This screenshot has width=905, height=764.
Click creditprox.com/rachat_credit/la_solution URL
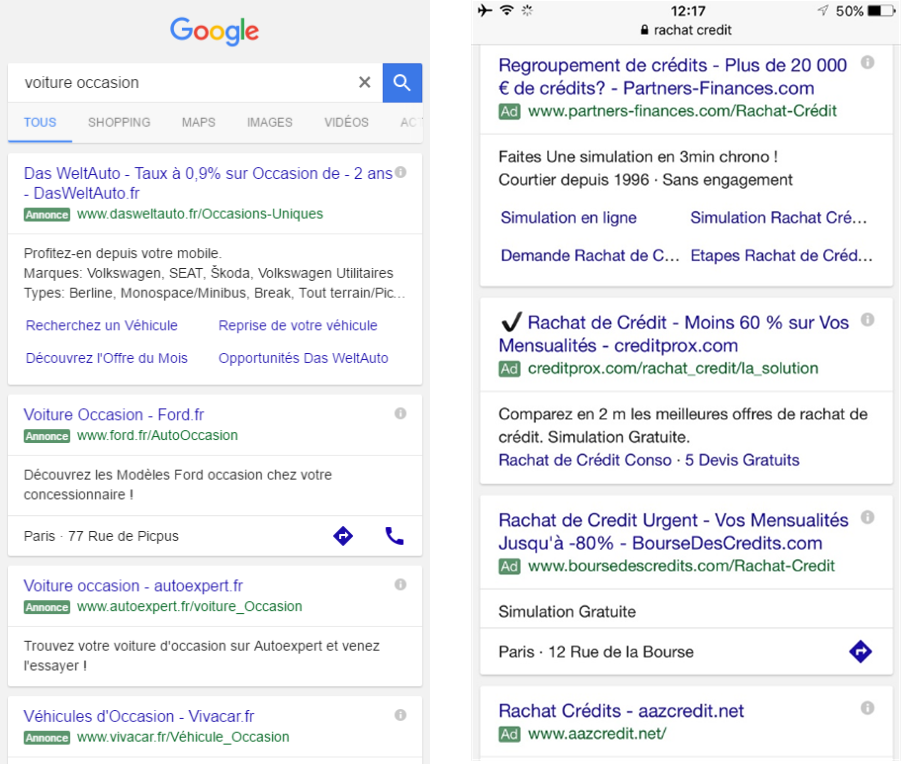(673, 368)
